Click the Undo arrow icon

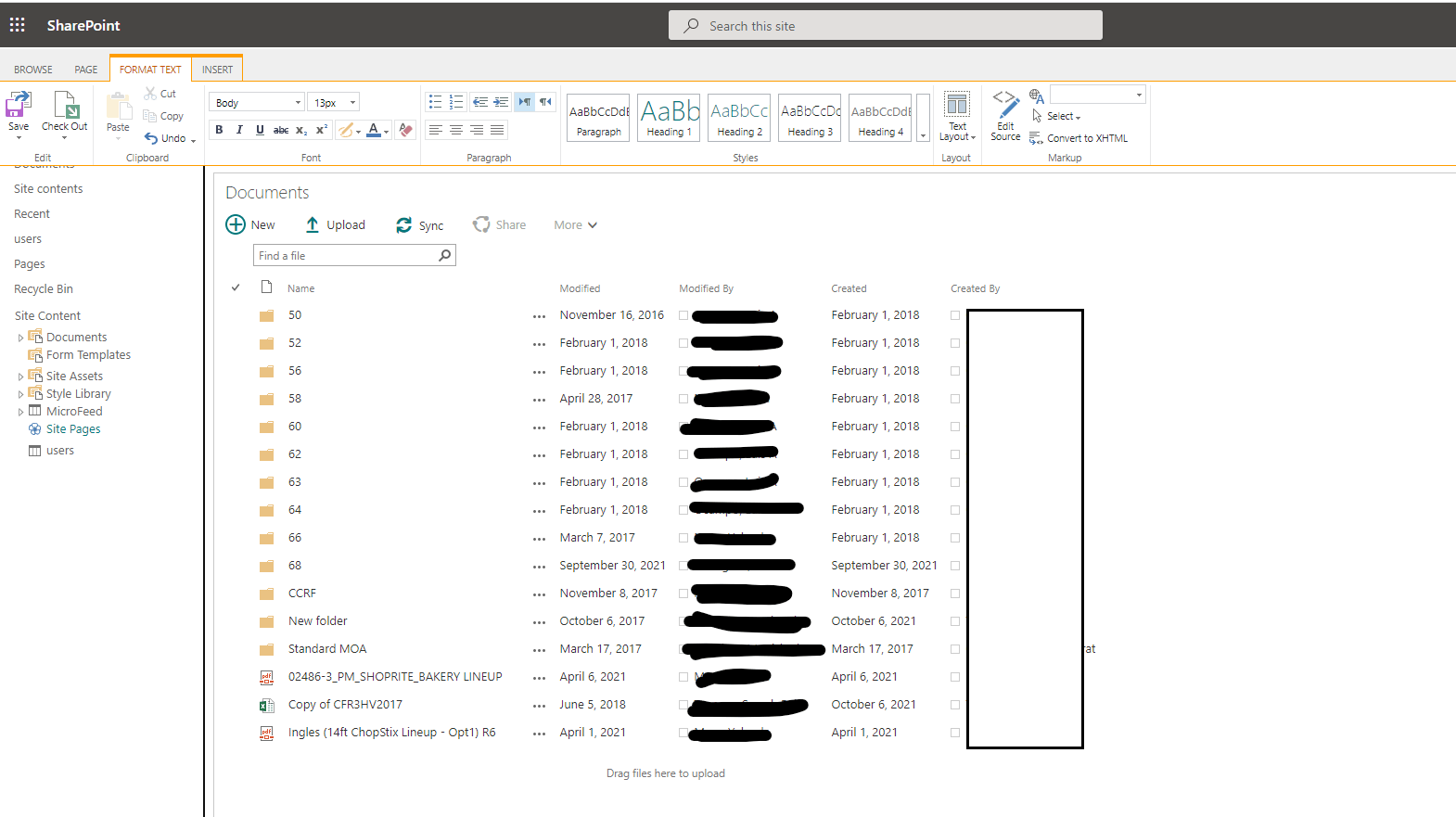coord(151,138)
